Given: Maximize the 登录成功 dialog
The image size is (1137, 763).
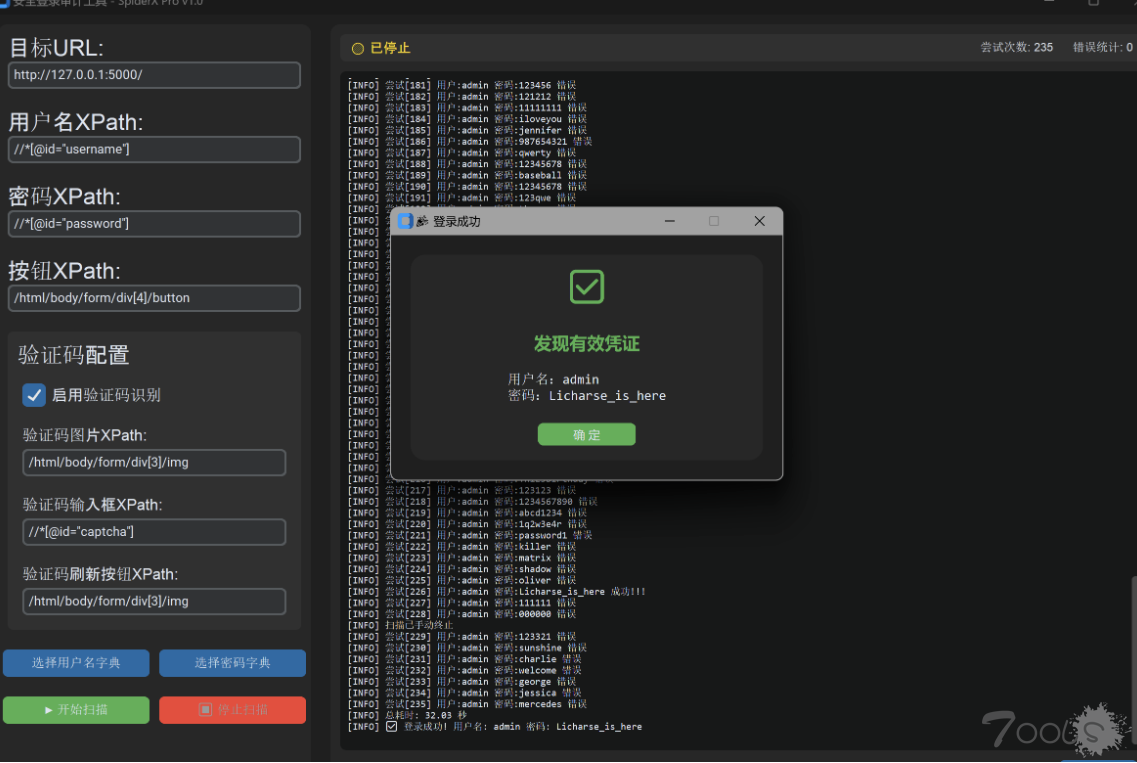Looking at the screenshot, I should 714,221.
